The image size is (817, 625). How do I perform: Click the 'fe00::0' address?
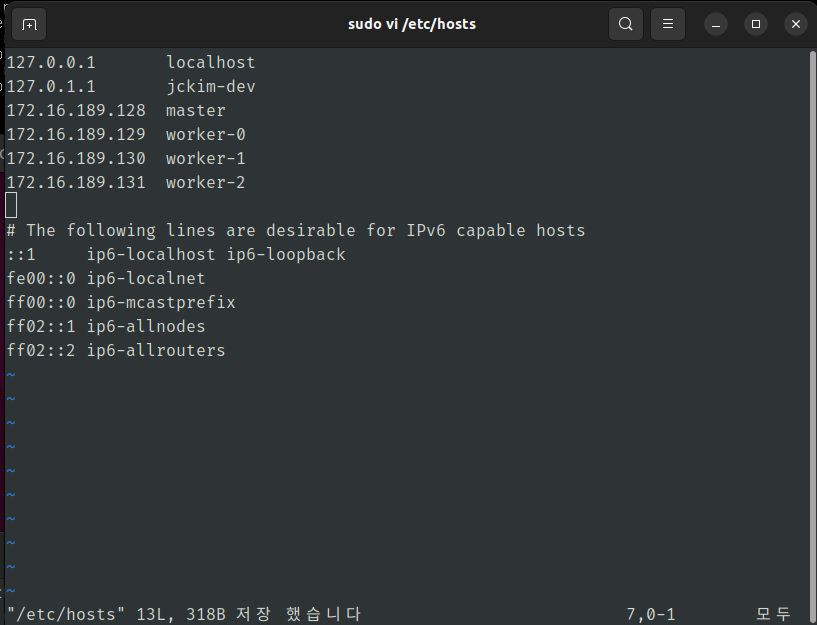[x=41, y=278]
